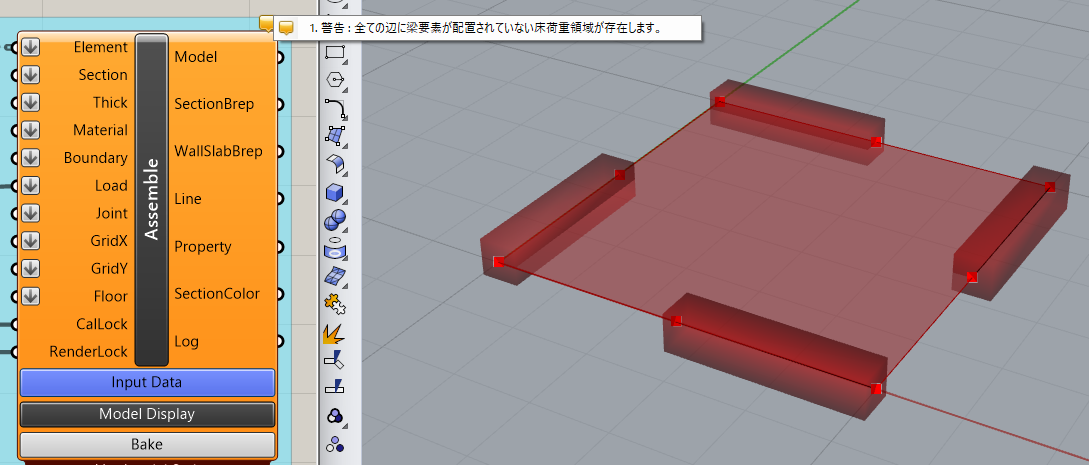Image resolution: width=1089 pixels, height=465 pixels.
Task: Toggle the Section input arrow icon
Action: tap(30, 75)
